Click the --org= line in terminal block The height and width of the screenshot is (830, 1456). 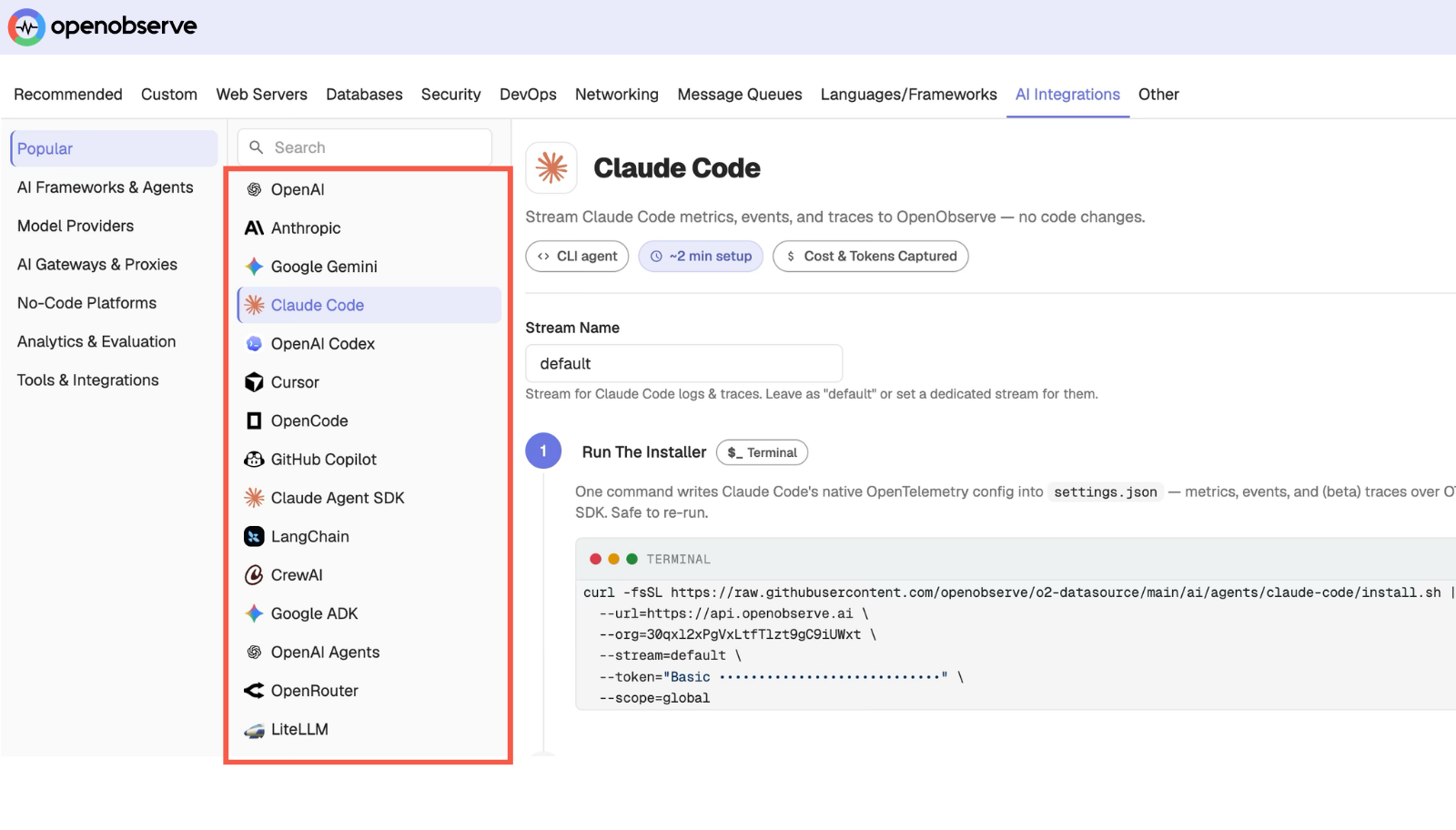point(737,634)
